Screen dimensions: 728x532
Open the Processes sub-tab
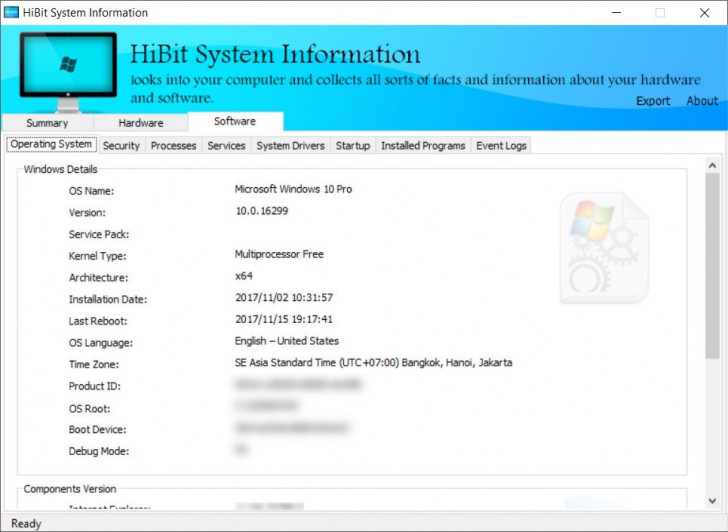click(174, 146)
